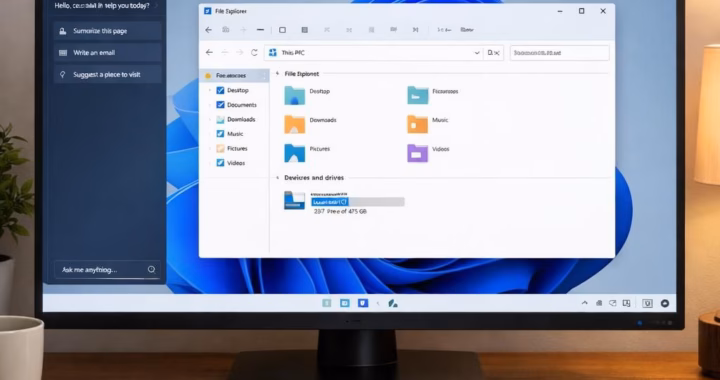Select the highlighted top item in the sidebar
The width and height of the screenshot is (720, 380).
[x=234, y=75]
